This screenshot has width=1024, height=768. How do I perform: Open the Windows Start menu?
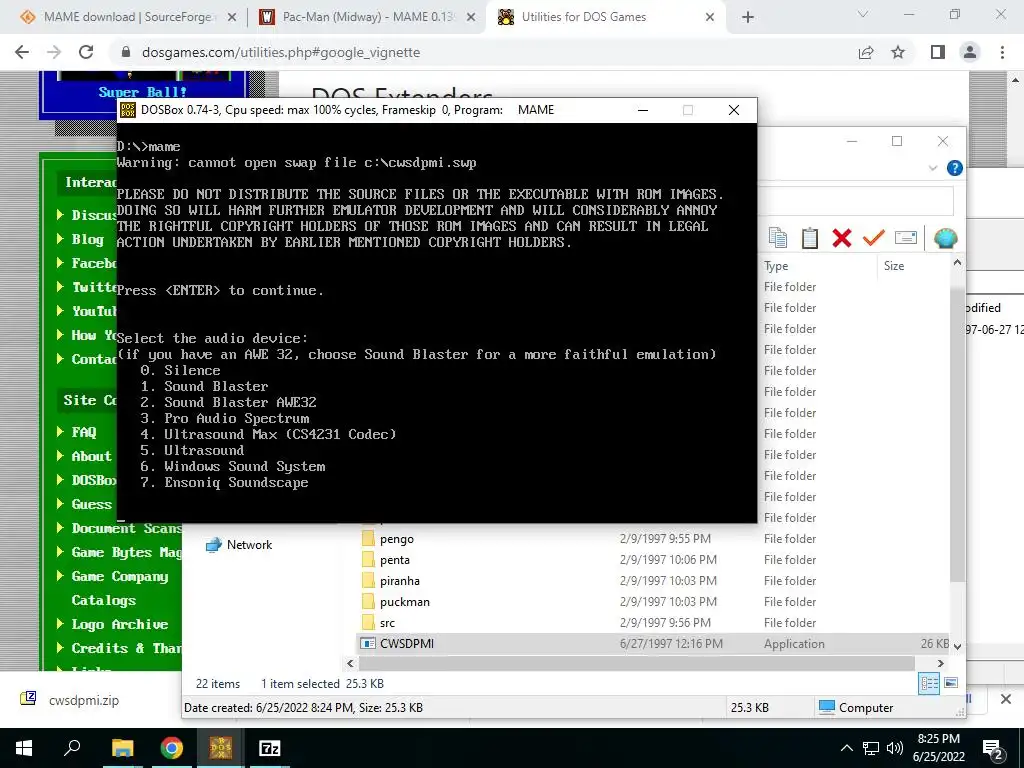(x=24, y=748)
